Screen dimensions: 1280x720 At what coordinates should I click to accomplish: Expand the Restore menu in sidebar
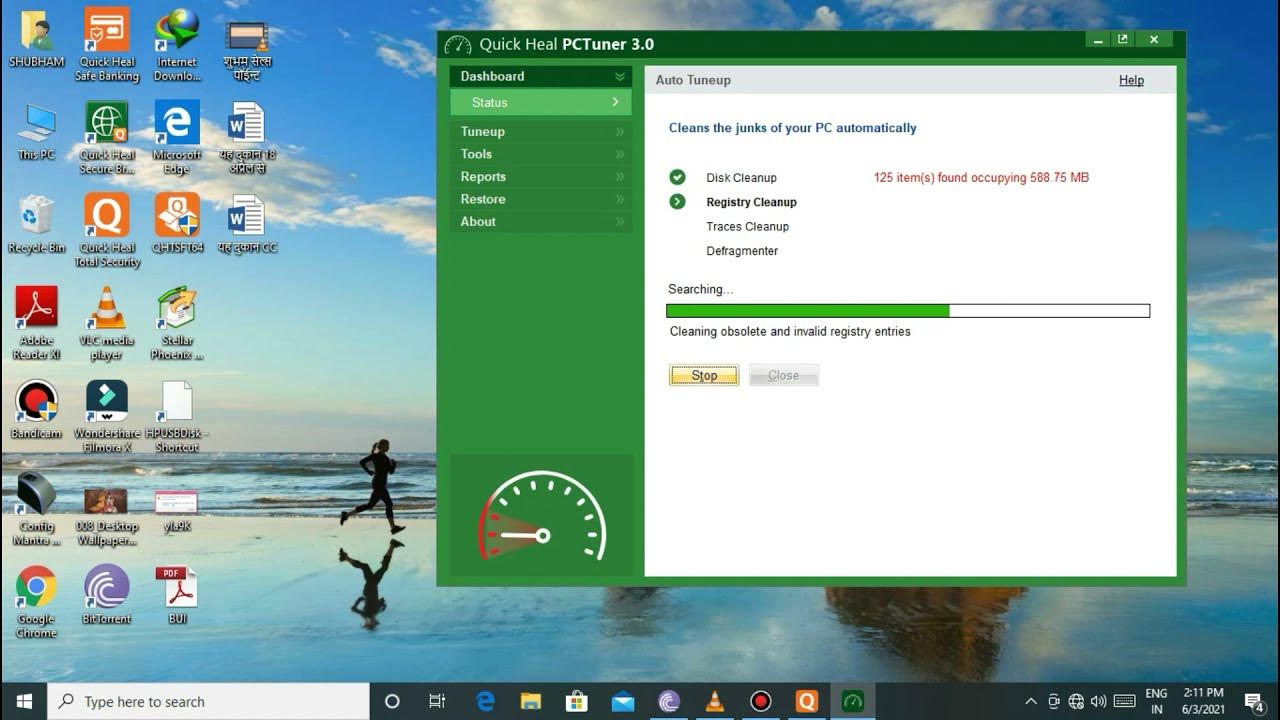click(540, 199)
